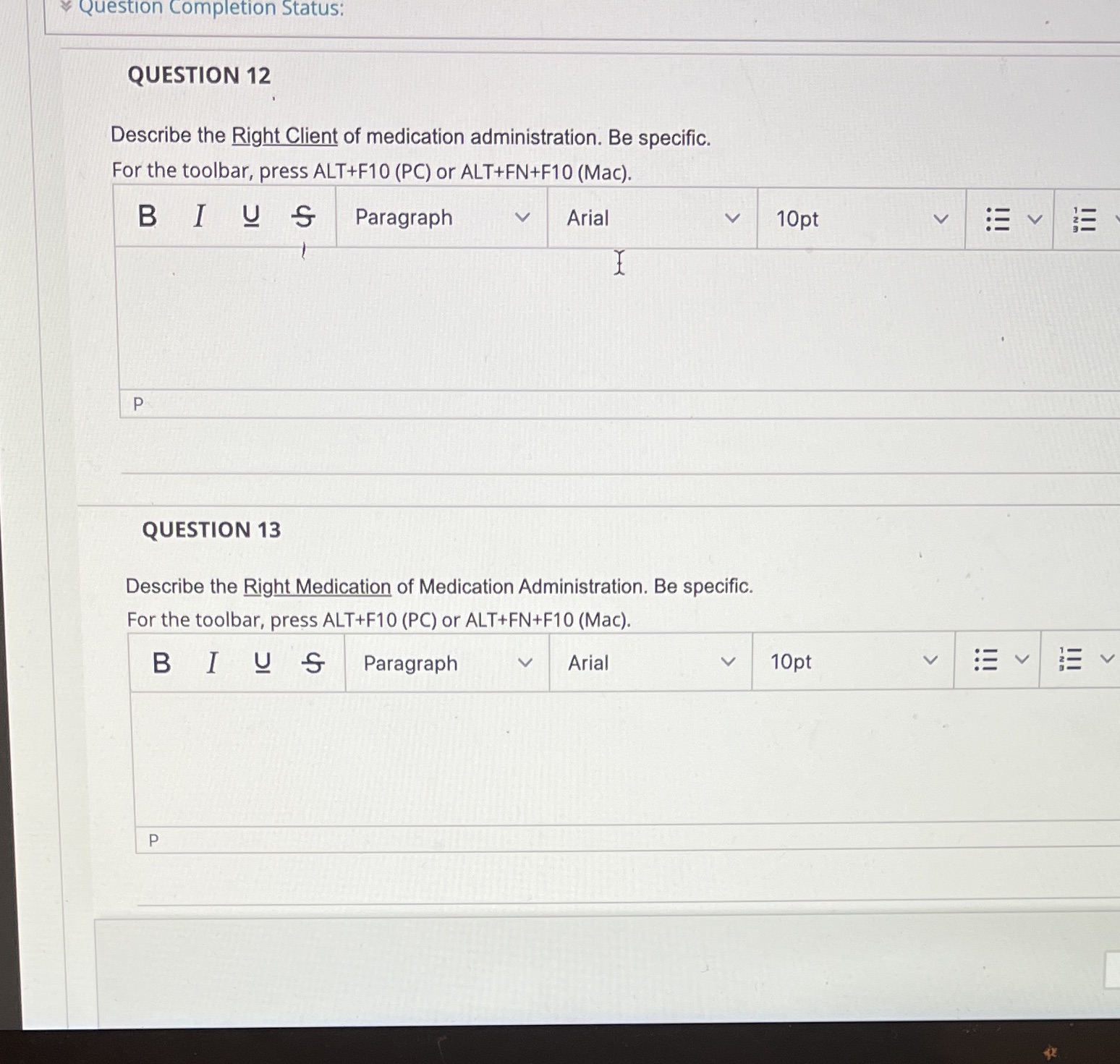The height and width of the screenshot is (1064, 1120).
Task: Open the Paragraph style dropdown for Question 12
Action: click(441, 218)
